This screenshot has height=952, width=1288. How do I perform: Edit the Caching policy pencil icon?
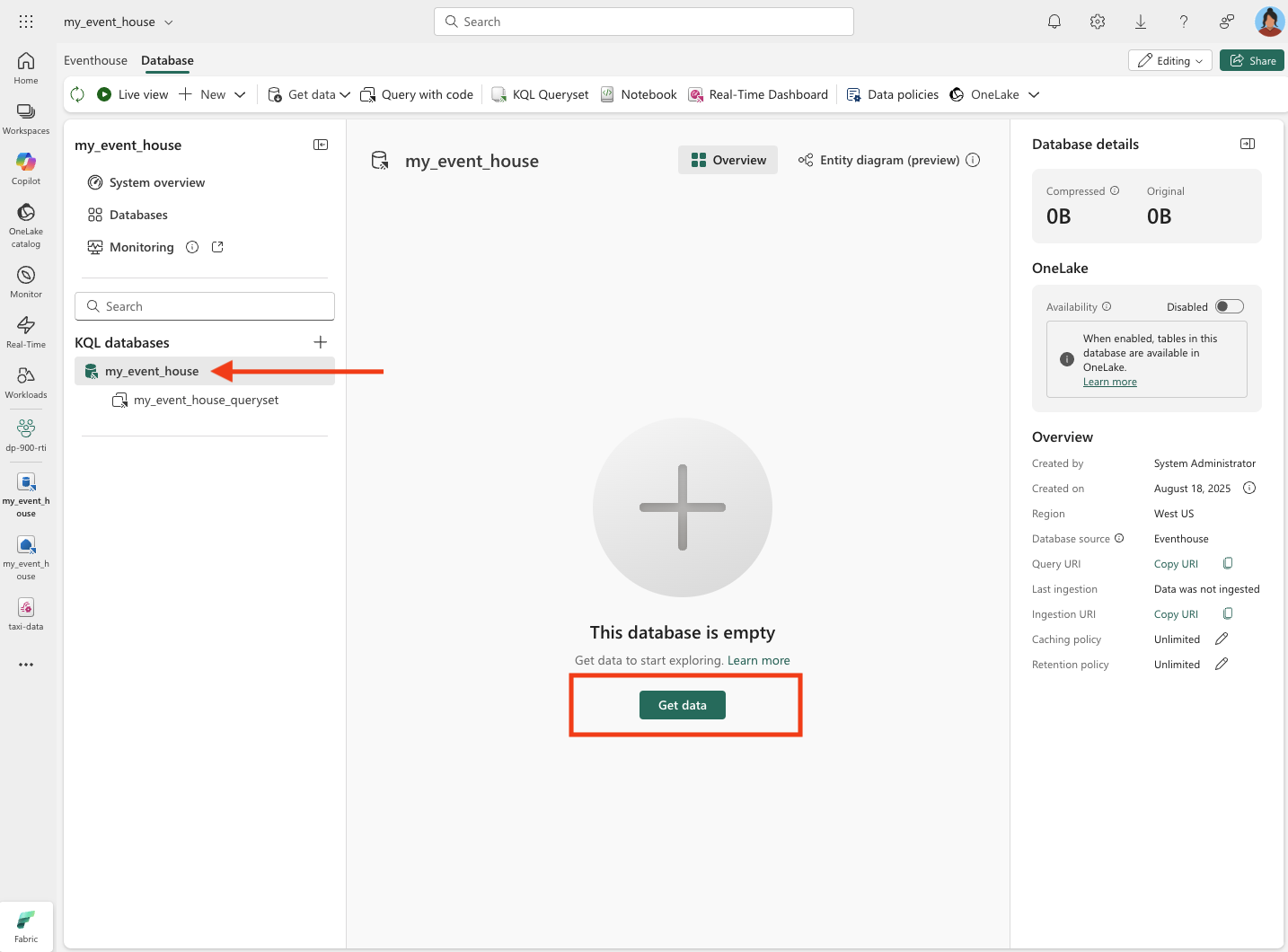click(1222, 639)
